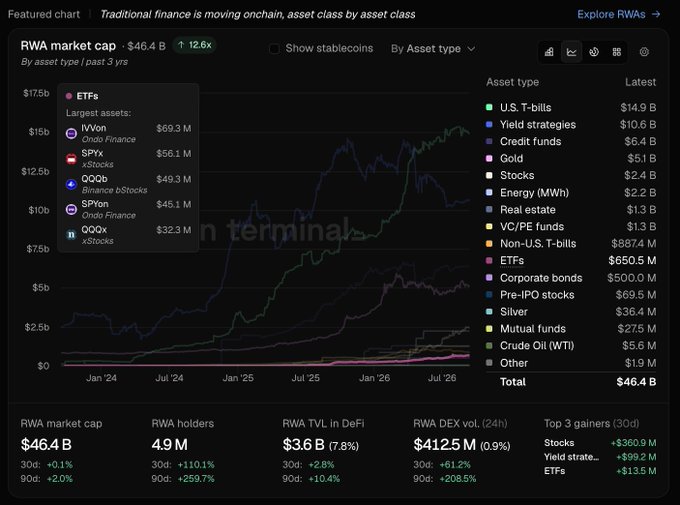Screen dimensions: 680x505
Task: Click the arrow next to Explore RWAs
Action: (656, 14)
